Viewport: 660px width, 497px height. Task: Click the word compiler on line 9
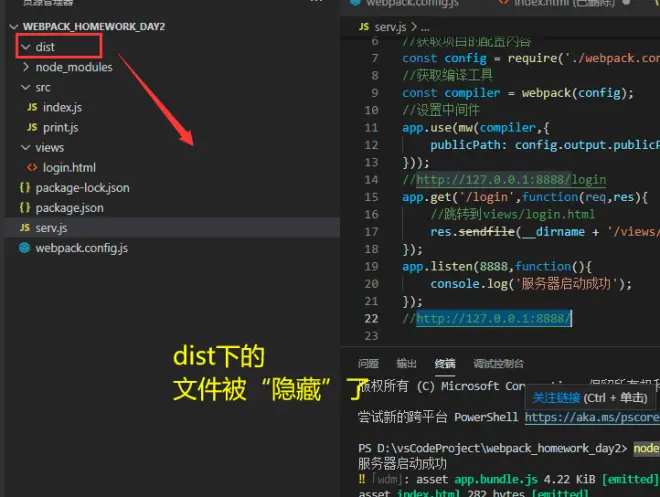472,93
